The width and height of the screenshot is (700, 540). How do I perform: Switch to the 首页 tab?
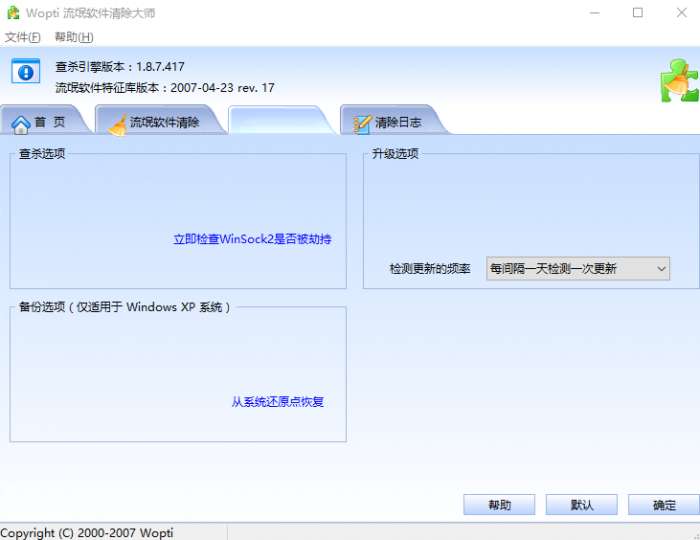pos(45,120)
